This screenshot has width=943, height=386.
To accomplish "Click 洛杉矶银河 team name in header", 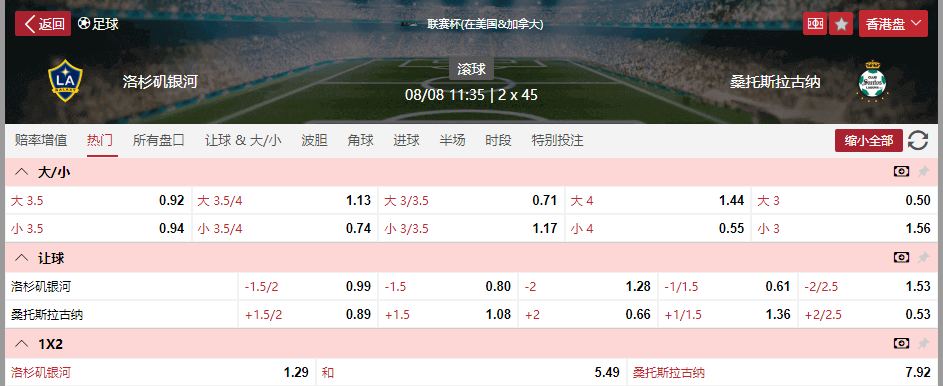I will (x=160, y=81).
